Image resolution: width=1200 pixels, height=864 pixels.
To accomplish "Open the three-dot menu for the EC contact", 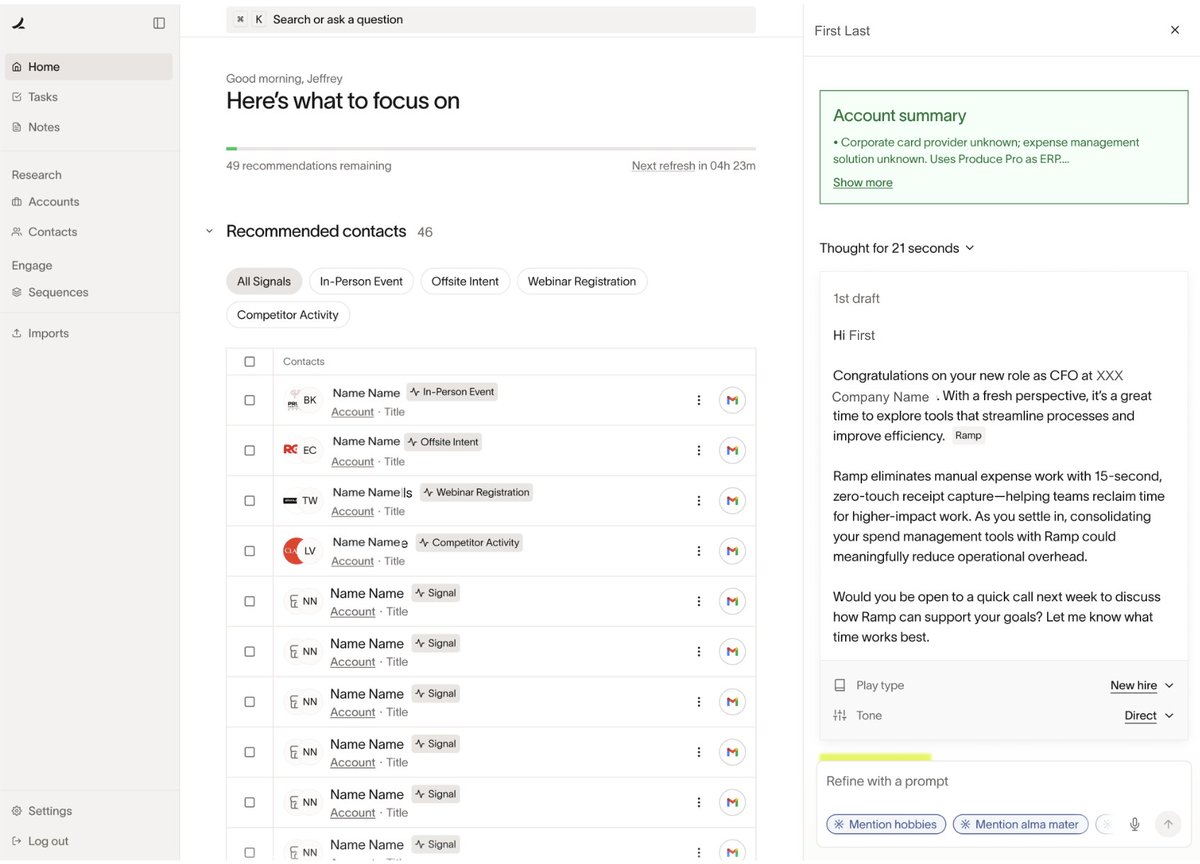I will point(699,450).
